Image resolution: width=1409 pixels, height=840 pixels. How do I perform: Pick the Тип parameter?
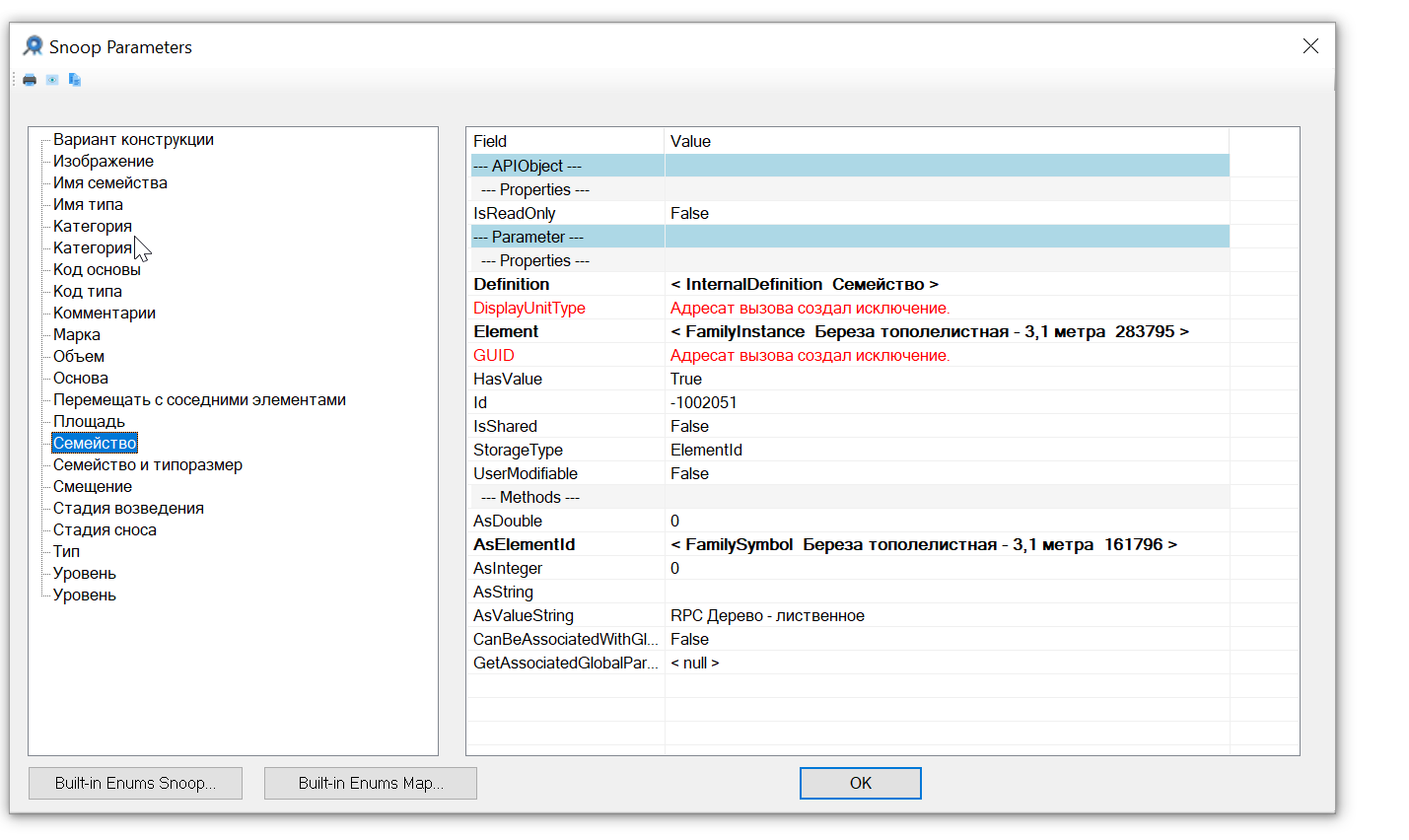coord(66,552)
